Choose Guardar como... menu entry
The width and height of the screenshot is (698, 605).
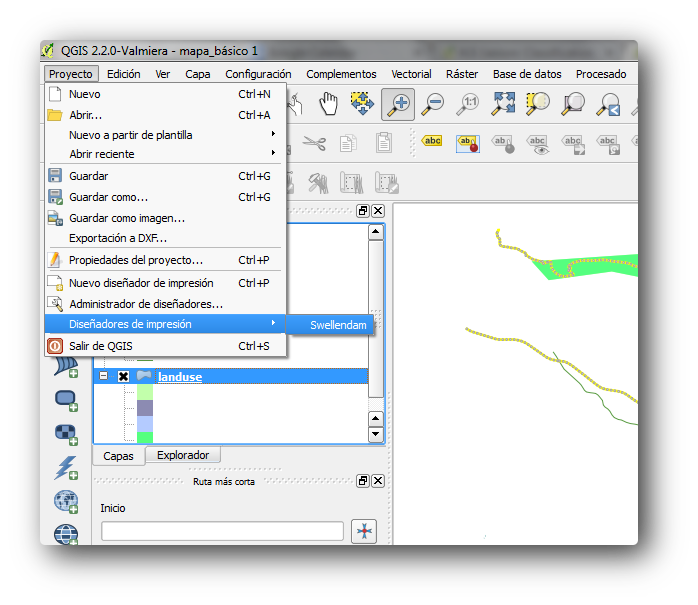tap(165, 197)
